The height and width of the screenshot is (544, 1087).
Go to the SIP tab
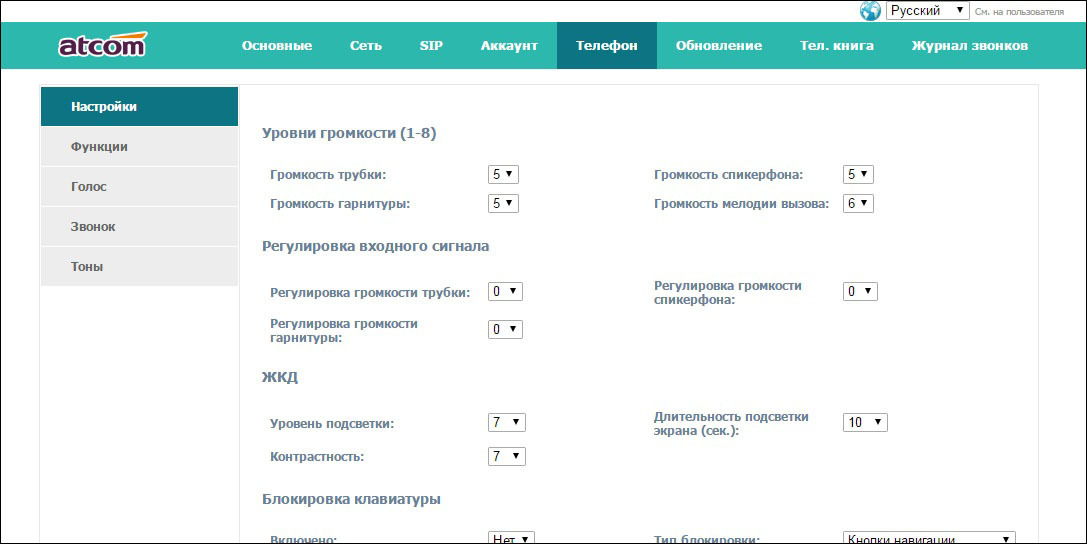click(431, 46)
